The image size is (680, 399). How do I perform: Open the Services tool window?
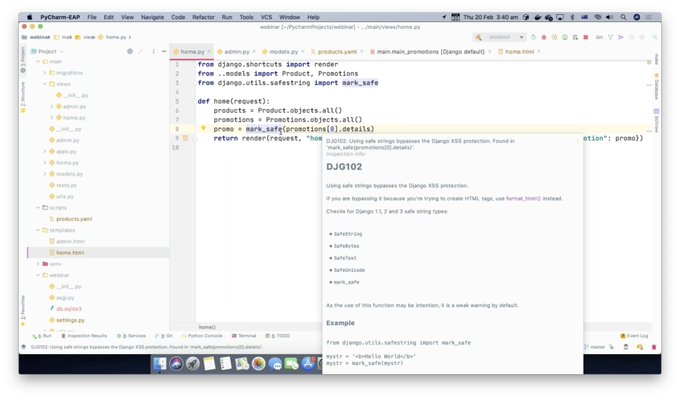(131, 336)
